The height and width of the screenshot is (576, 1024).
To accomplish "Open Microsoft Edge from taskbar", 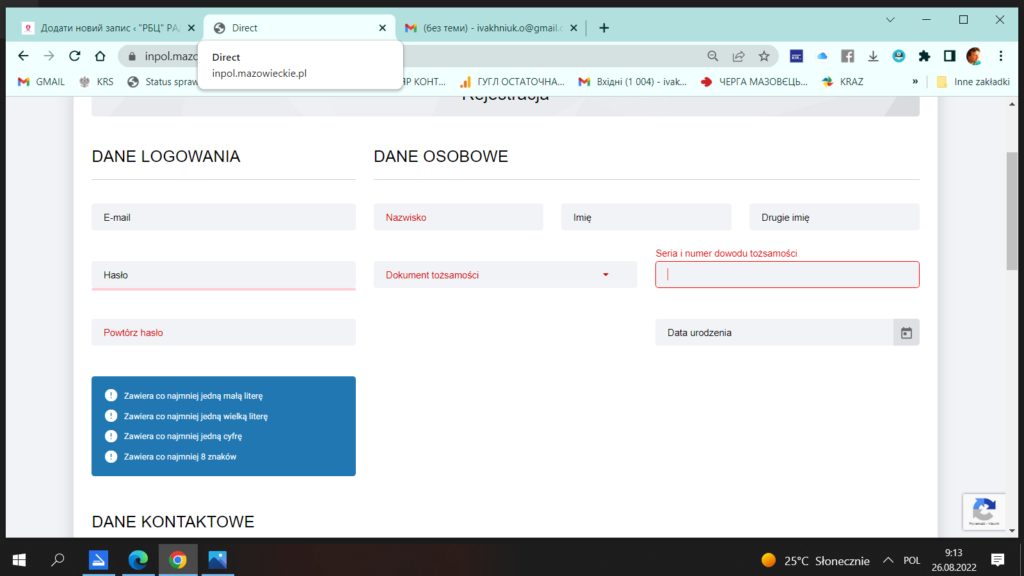I will point(138,560).
